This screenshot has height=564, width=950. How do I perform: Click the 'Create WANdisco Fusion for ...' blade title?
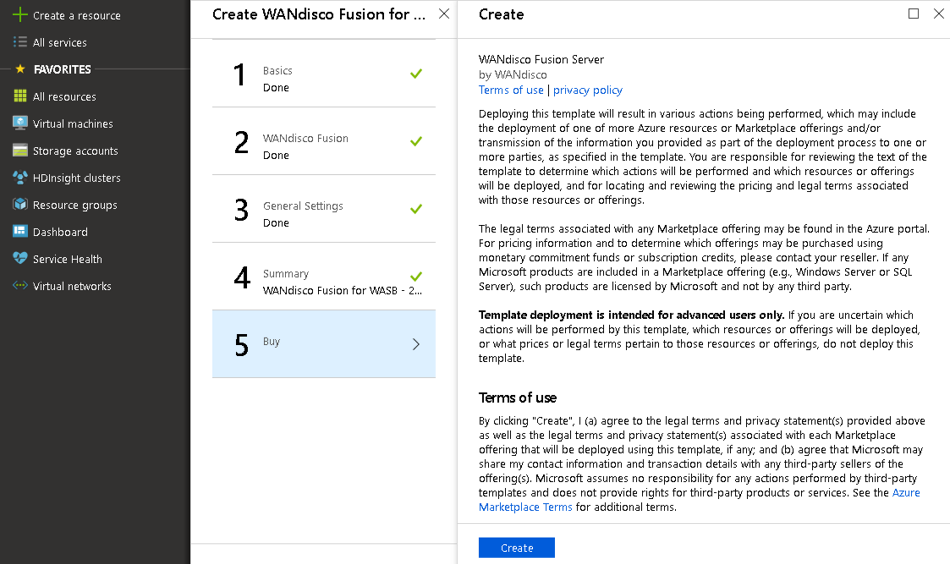pos(319,14)
